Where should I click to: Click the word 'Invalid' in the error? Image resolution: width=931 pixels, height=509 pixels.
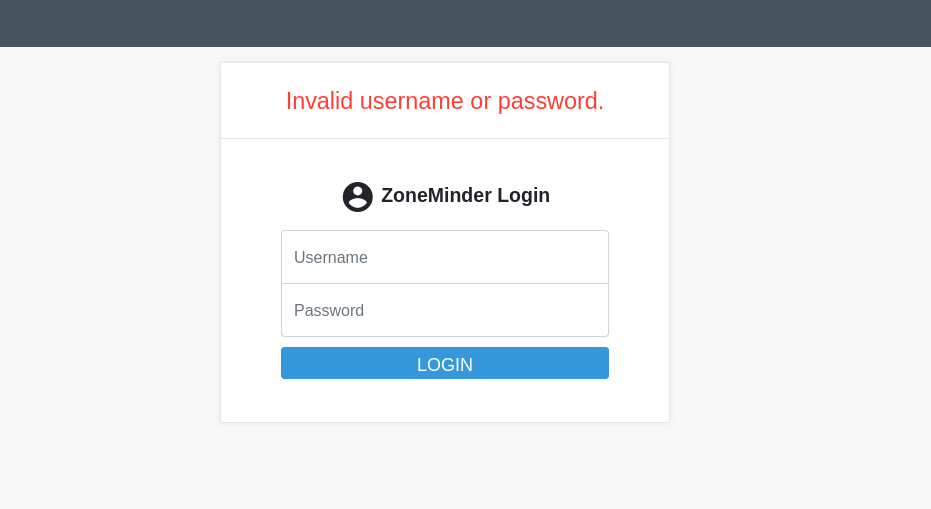click(x=319, y=101)
